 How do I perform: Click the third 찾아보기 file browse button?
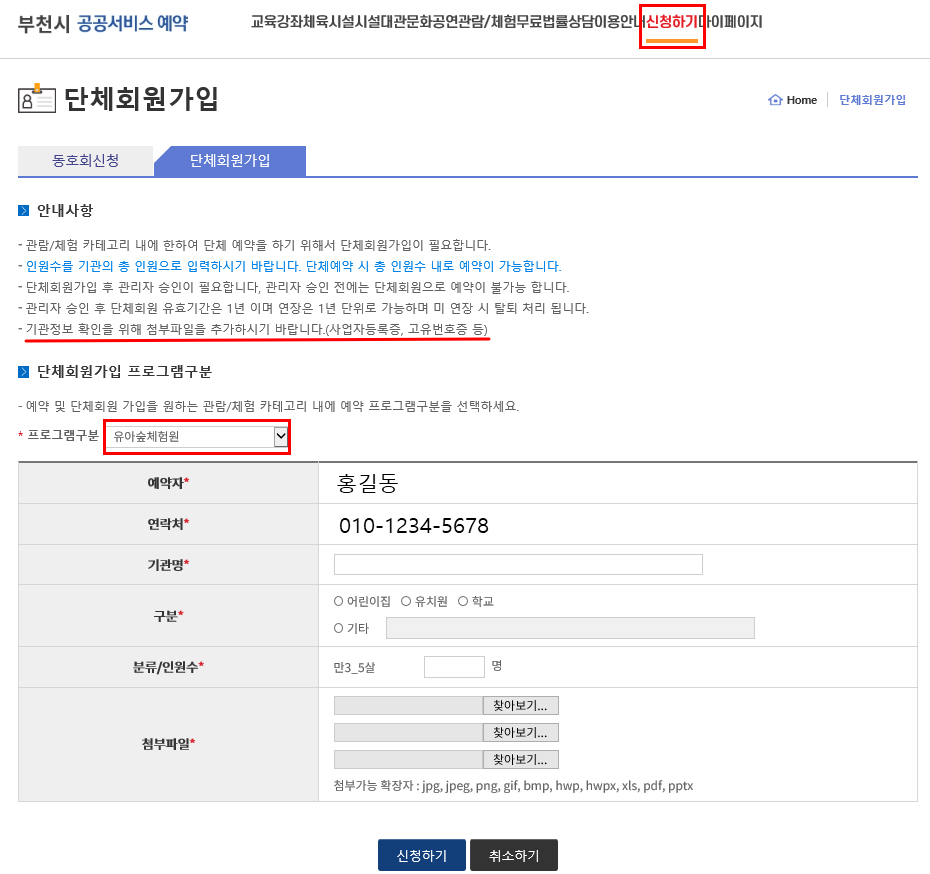pyautogui.click(x=520, y=759)
